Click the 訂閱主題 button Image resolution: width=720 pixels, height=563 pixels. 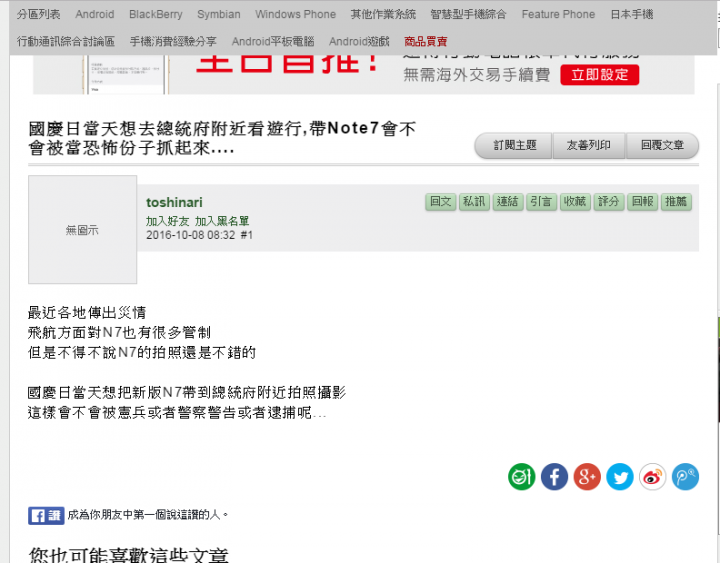tap(514, 146)
